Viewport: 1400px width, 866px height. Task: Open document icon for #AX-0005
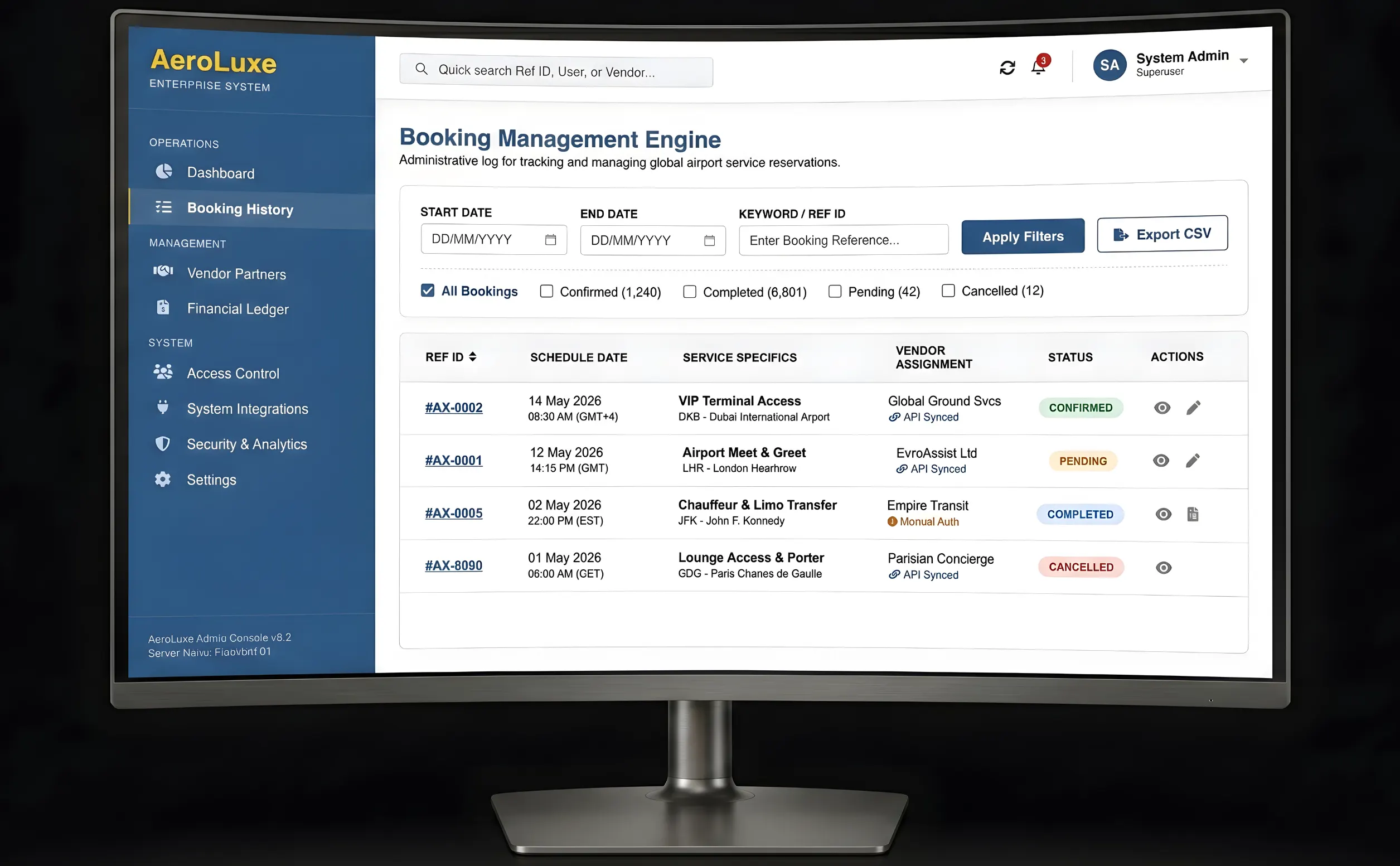(x=1193, y=514)
